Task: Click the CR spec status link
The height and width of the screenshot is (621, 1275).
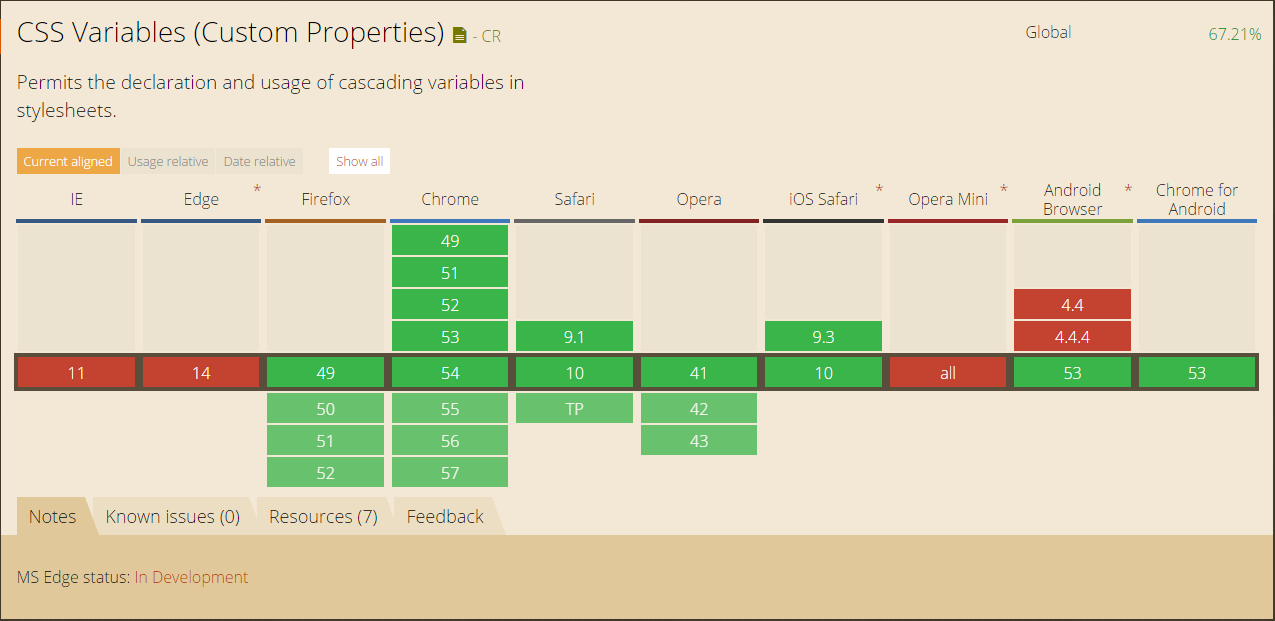Action: (491, 36)
